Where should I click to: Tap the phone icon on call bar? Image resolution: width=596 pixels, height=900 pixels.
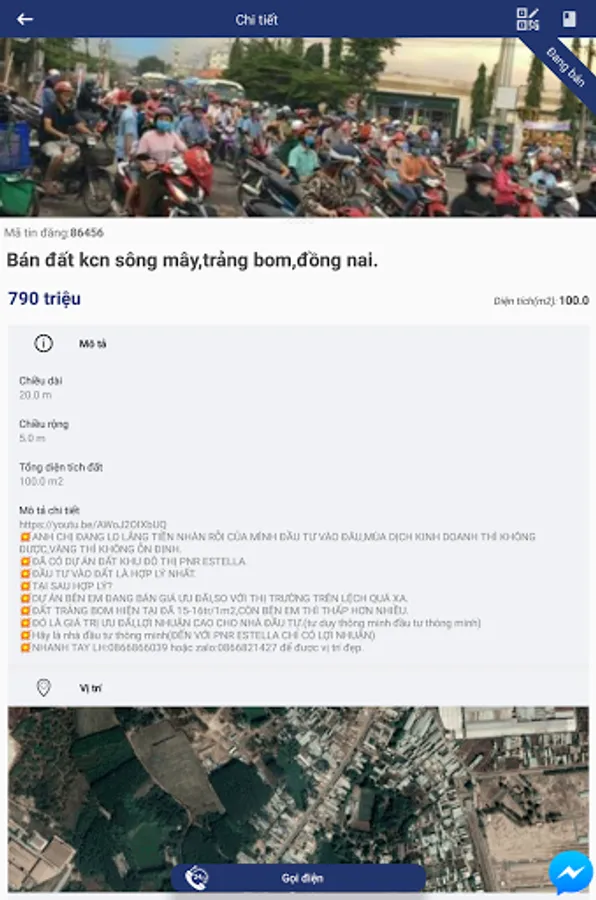197,878
